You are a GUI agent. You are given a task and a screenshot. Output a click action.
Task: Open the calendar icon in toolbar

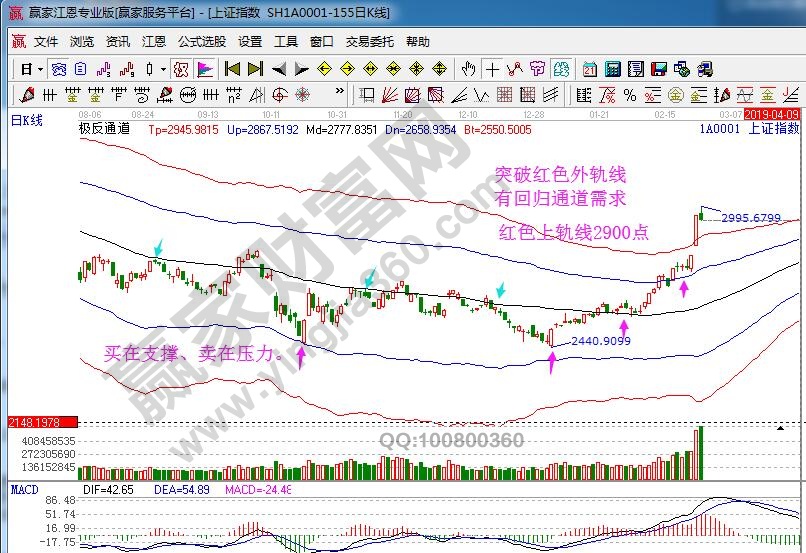589,69
